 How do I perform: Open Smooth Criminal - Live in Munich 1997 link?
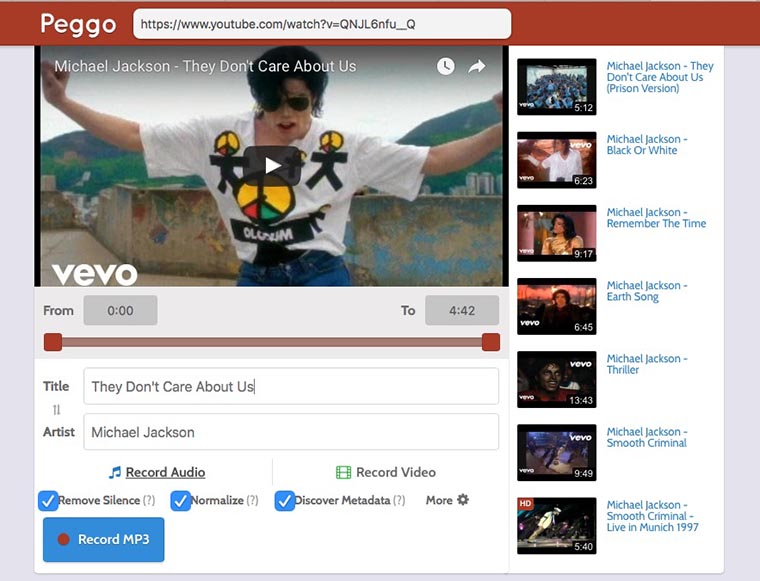(652, 516)
